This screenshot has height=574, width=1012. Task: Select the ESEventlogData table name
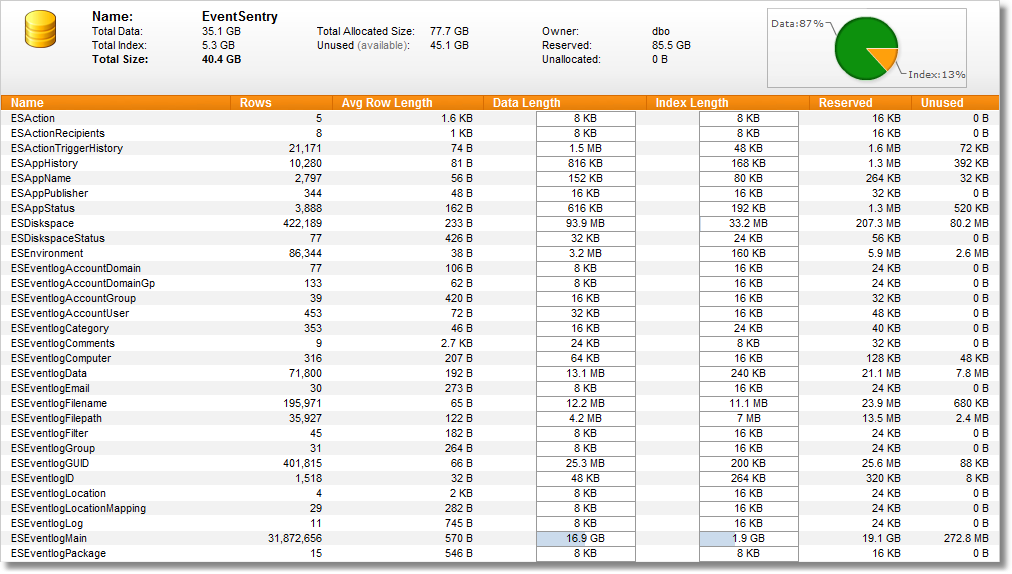(48, 373)
